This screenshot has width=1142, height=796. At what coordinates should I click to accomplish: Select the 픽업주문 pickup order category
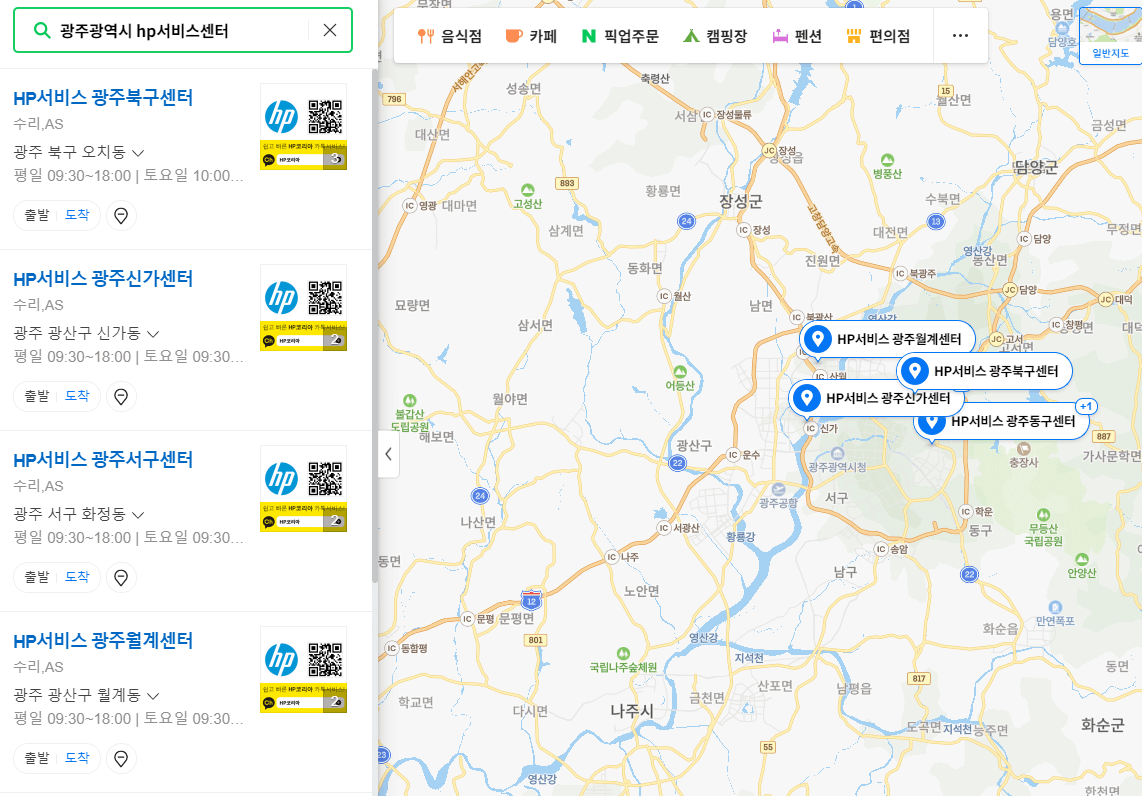(x=620, y=36)
